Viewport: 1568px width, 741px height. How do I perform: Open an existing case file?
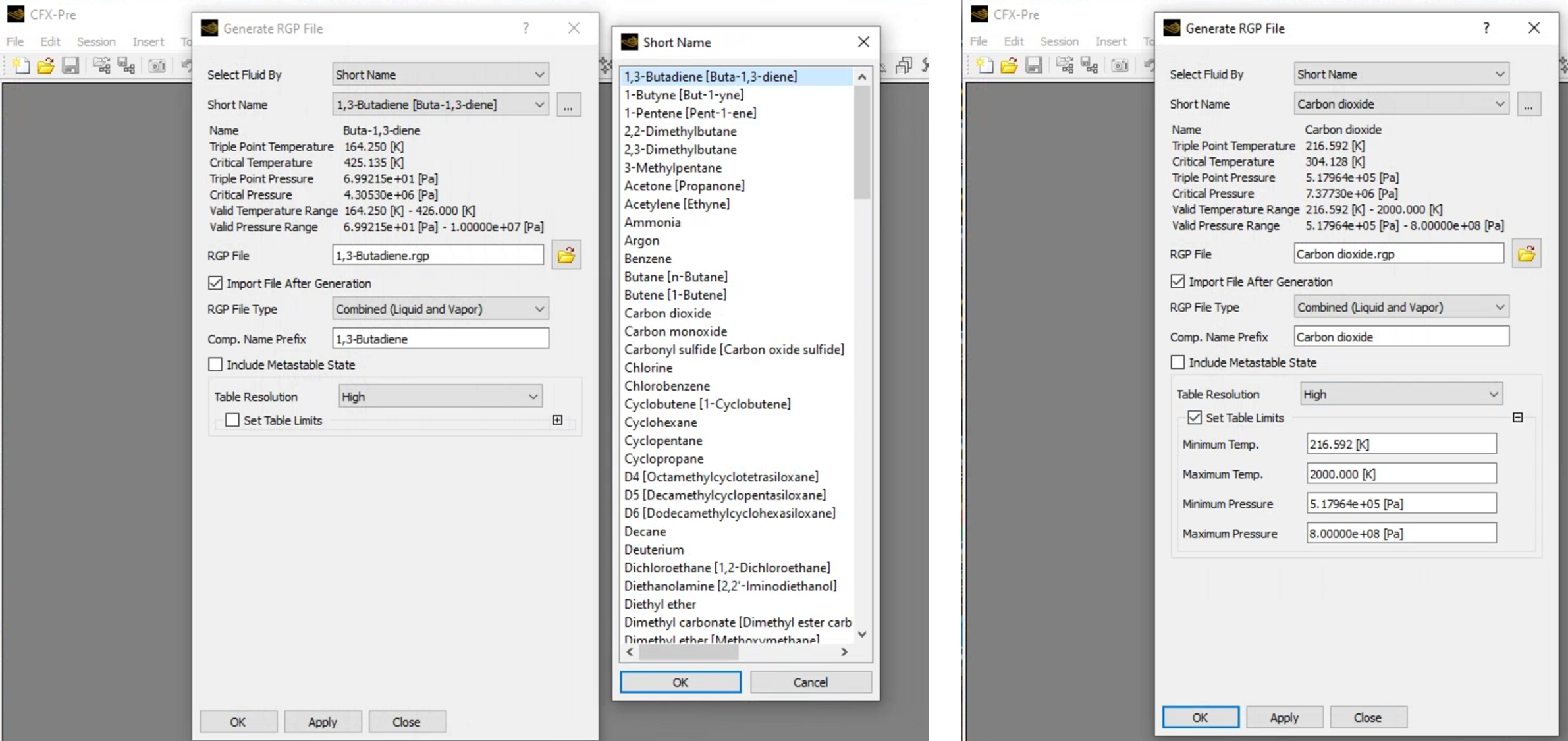pos(45,65)
